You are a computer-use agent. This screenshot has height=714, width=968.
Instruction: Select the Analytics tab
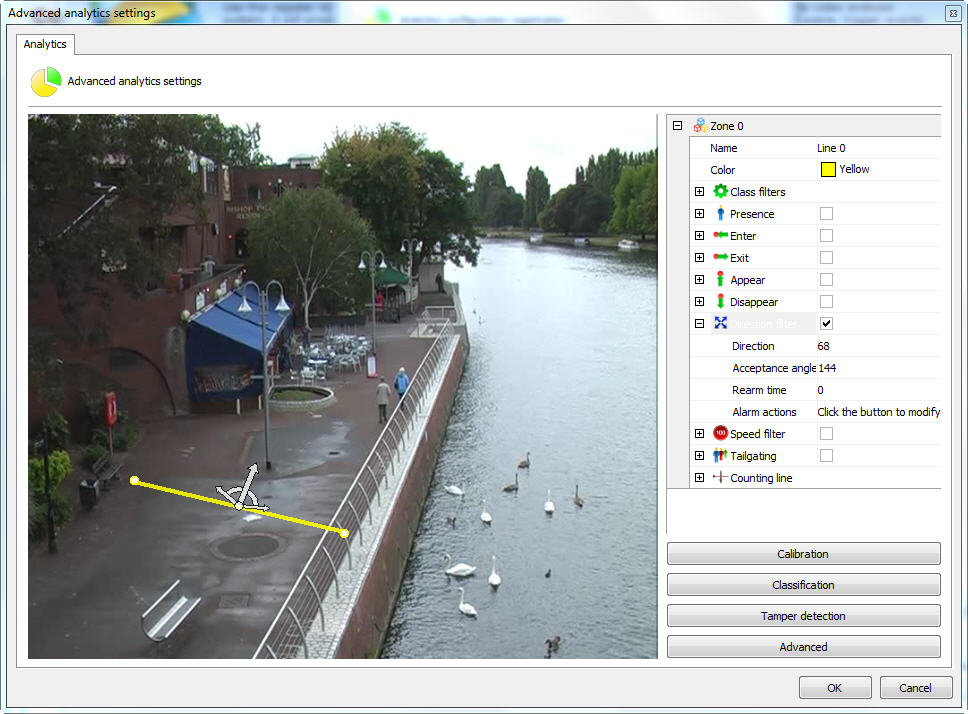(x=45, y=44)
